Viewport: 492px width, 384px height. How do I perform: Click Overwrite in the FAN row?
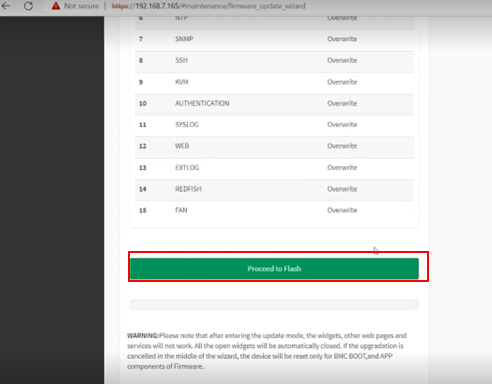tap(342, 210)
